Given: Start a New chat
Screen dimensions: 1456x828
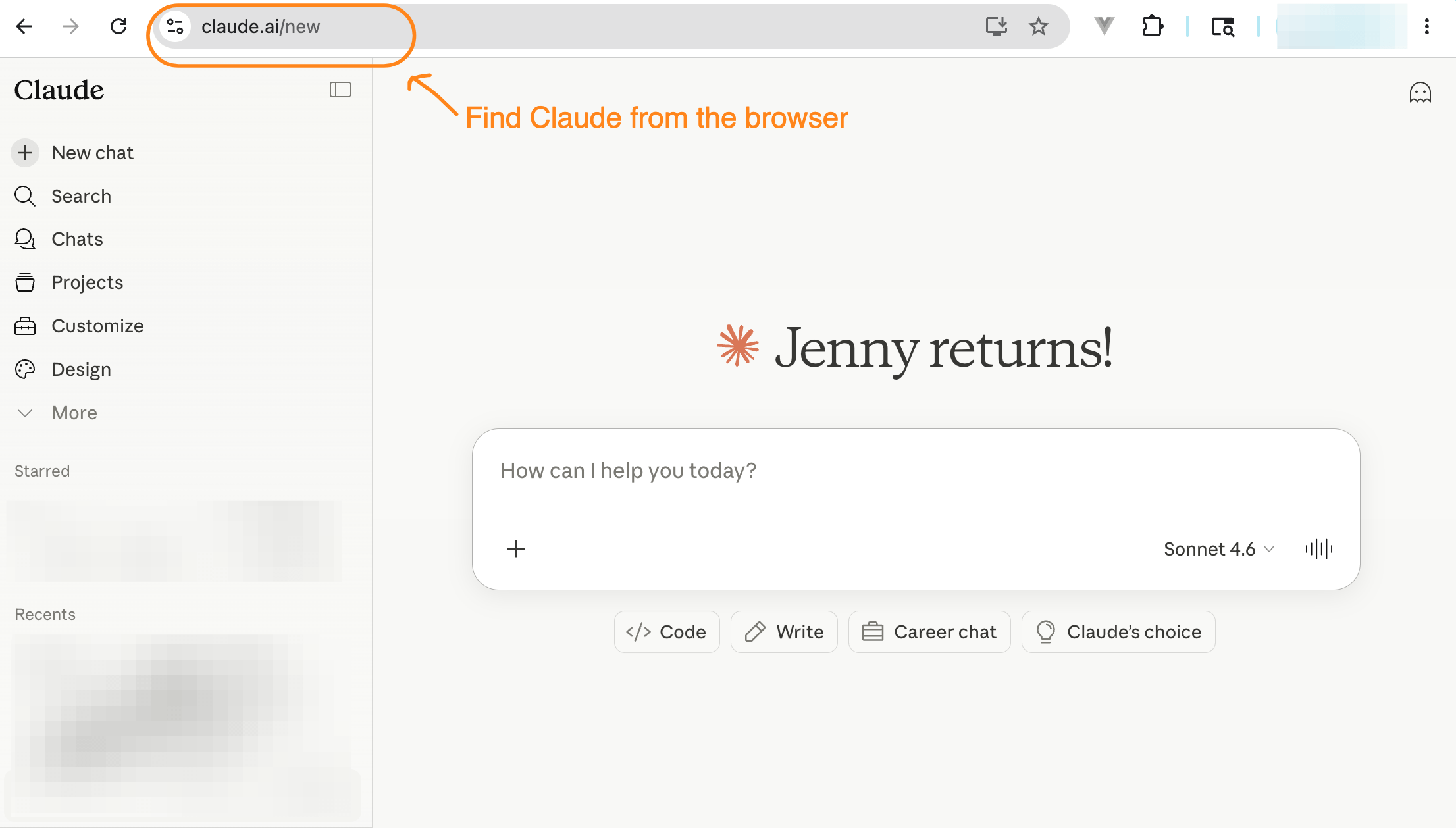Looking at the screenshot, I should (x=74, y=153).
